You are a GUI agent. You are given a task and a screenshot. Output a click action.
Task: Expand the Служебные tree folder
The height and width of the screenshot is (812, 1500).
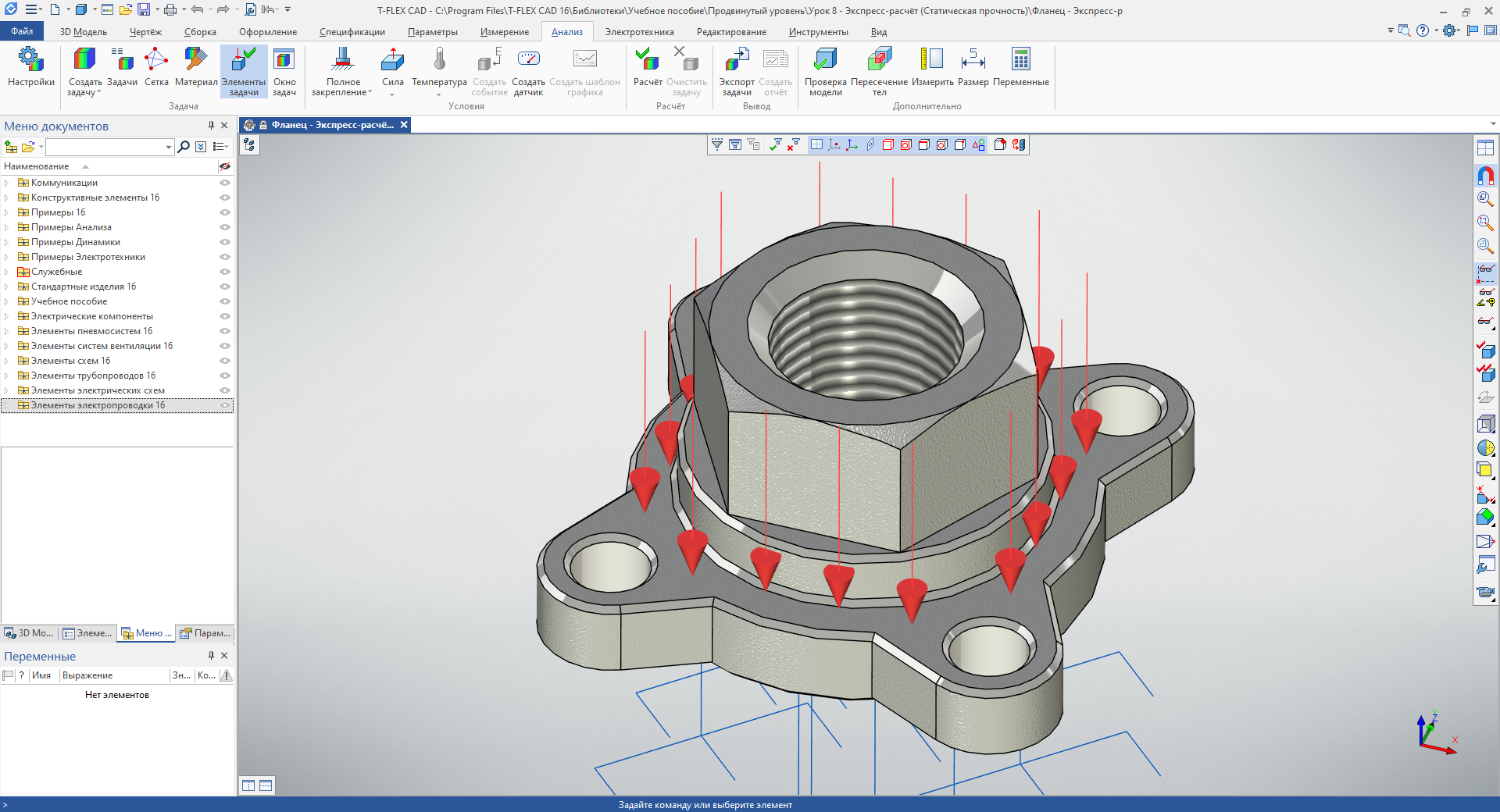(7, 272)
